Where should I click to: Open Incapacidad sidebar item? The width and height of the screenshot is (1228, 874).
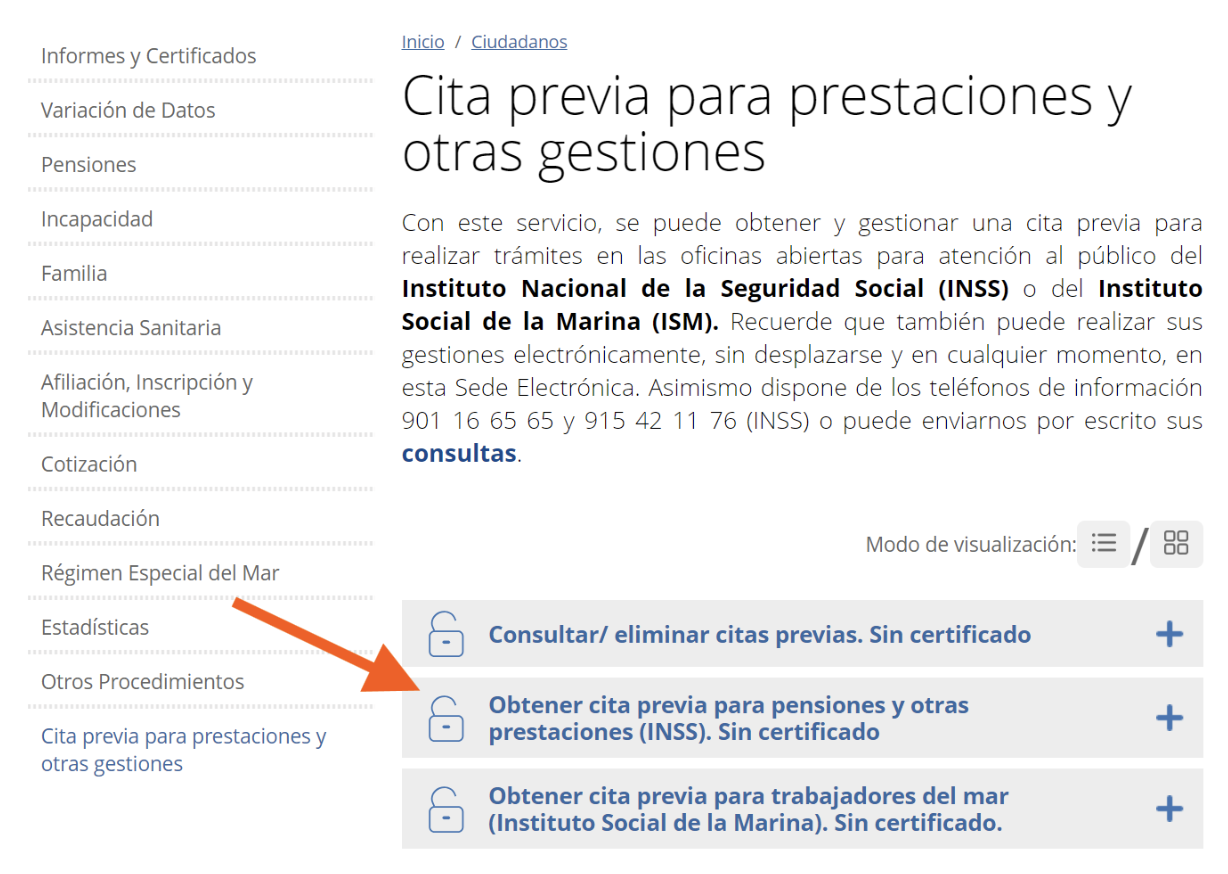click(97, 219)
